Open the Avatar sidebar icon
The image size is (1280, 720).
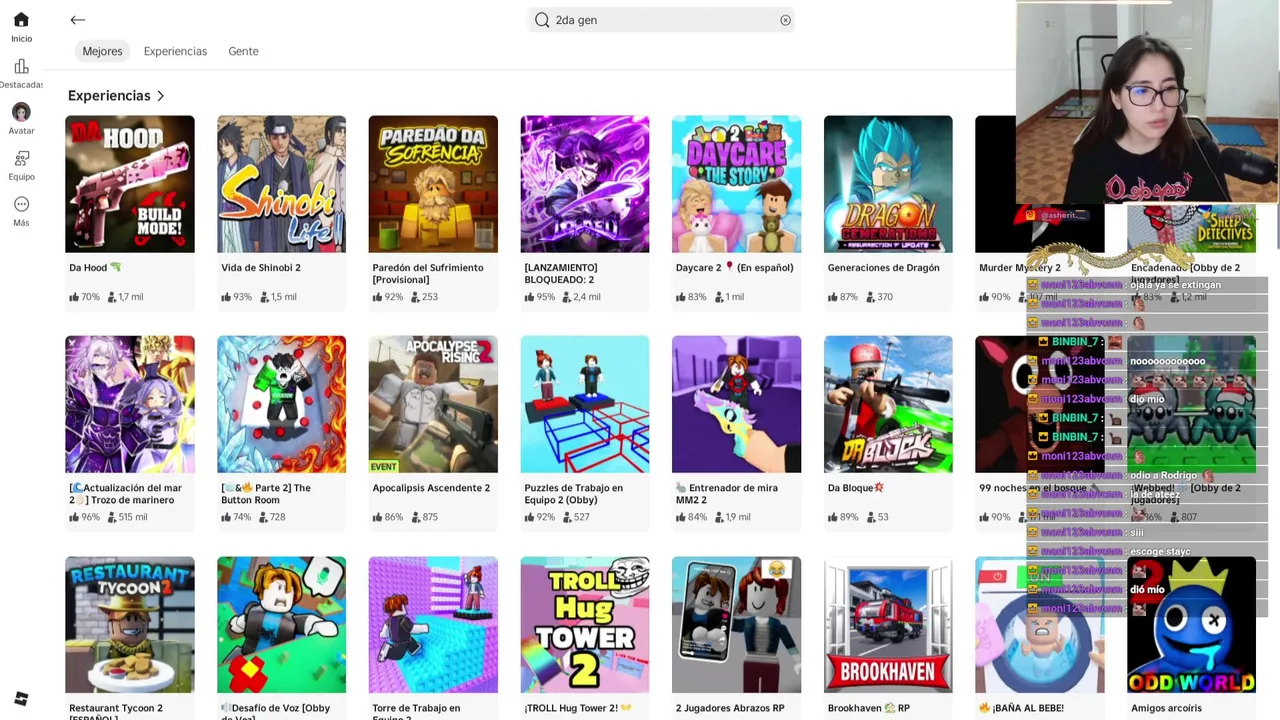point(21,112)
